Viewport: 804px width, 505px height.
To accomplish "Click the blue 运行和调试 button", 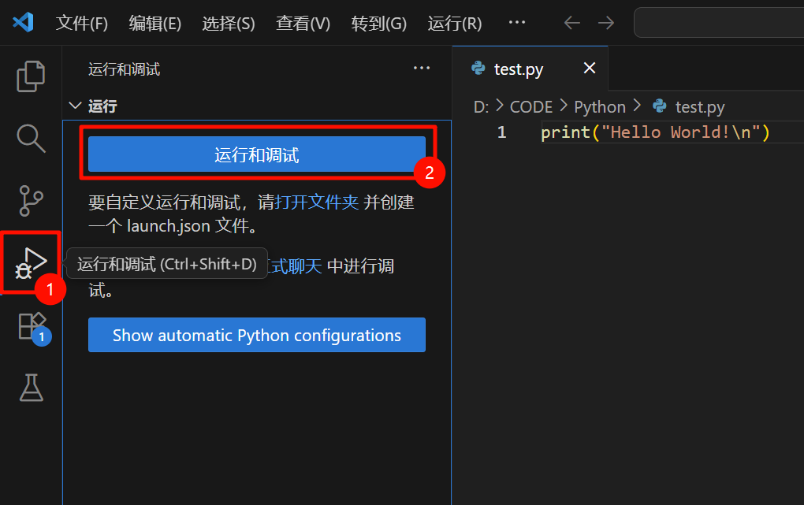I will (x=257, y=154).
